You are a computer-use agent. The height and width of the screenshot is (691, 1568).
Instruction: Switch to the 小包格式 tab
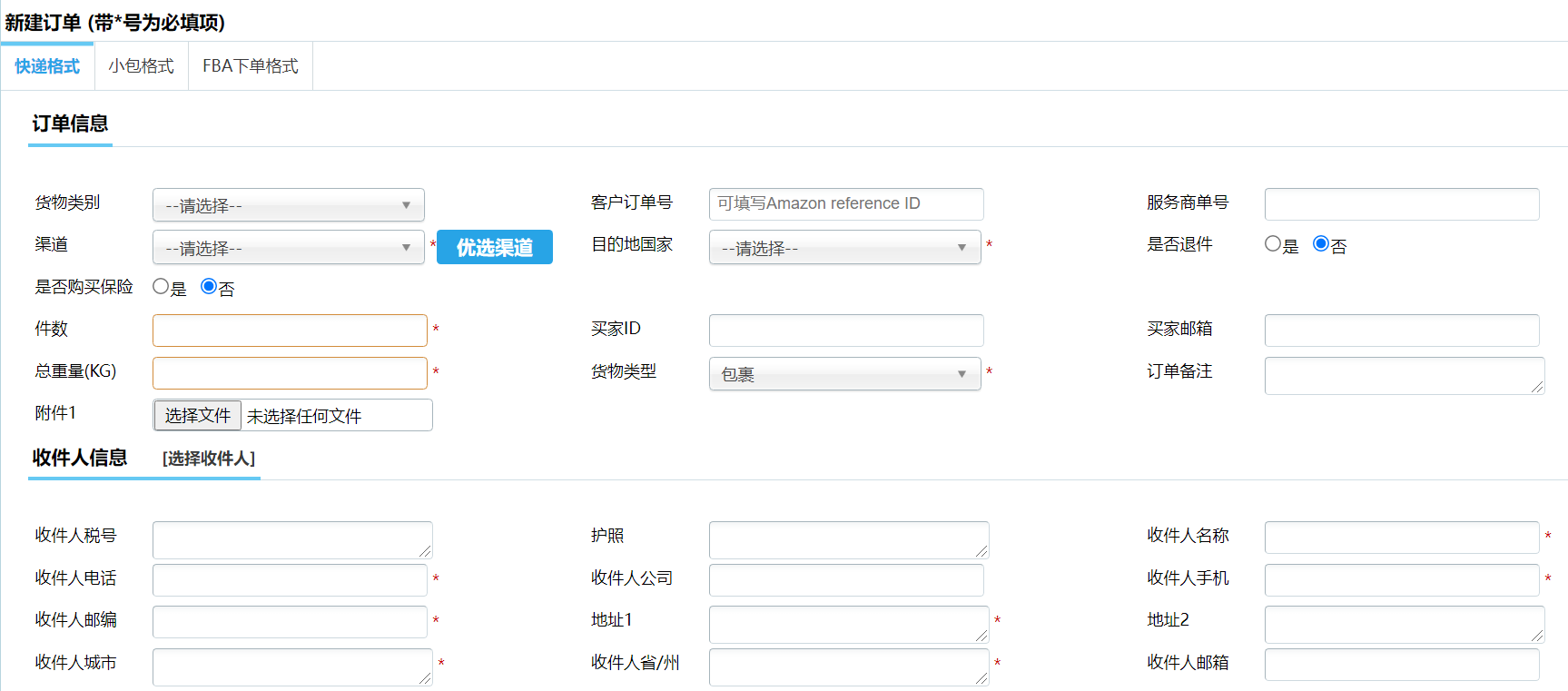pos(141,66)
